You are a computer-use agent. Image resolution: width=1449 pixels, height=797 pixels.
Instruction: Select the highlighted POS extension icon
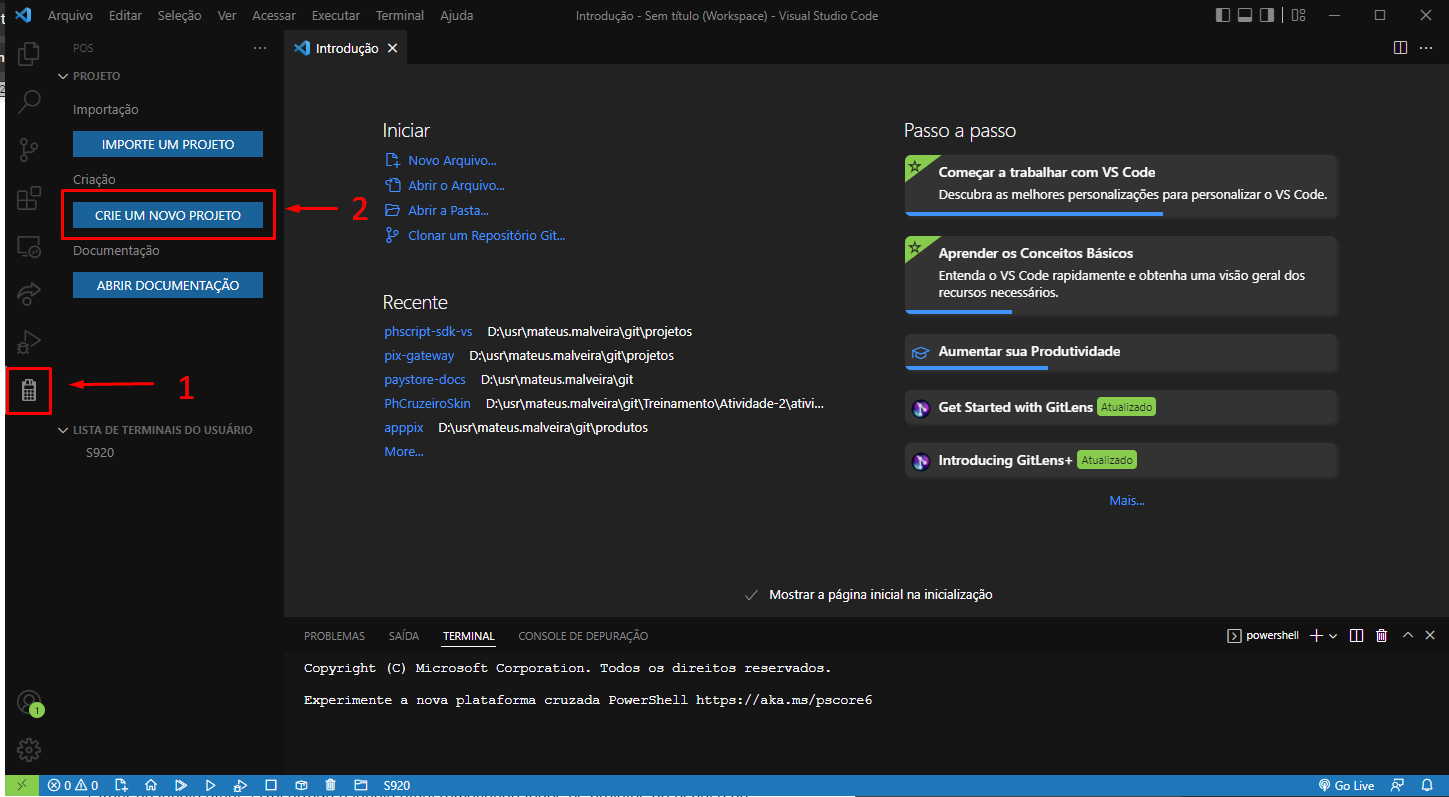click(x=29, y=389)
